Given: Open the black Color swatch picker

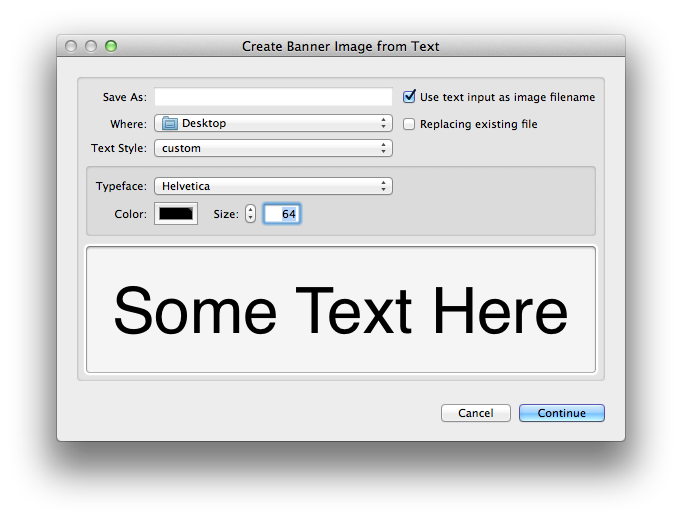Looking at the screenshot, I should 176,214.
